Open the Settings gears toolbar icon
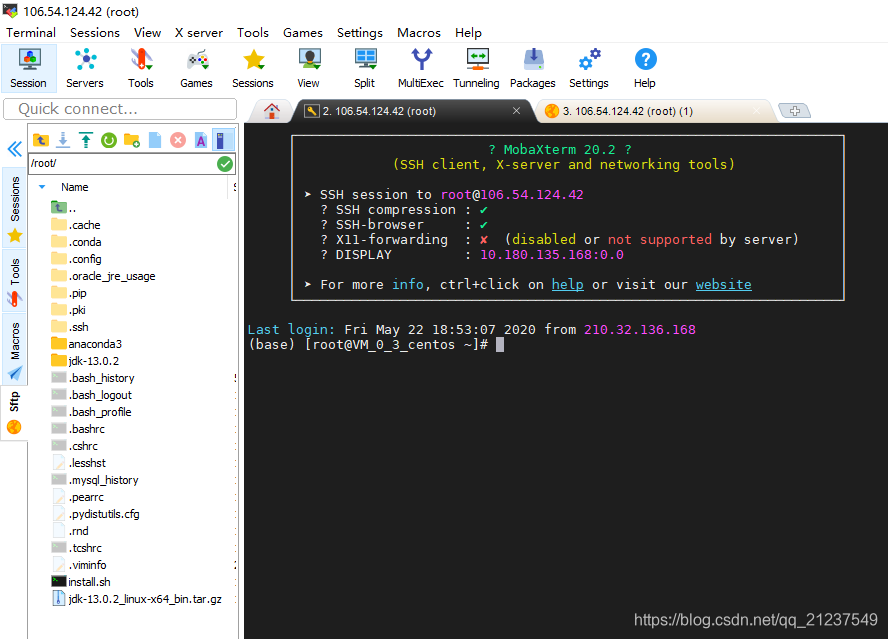This screenshot has width=888, height=639. click(x=589, y=69)
